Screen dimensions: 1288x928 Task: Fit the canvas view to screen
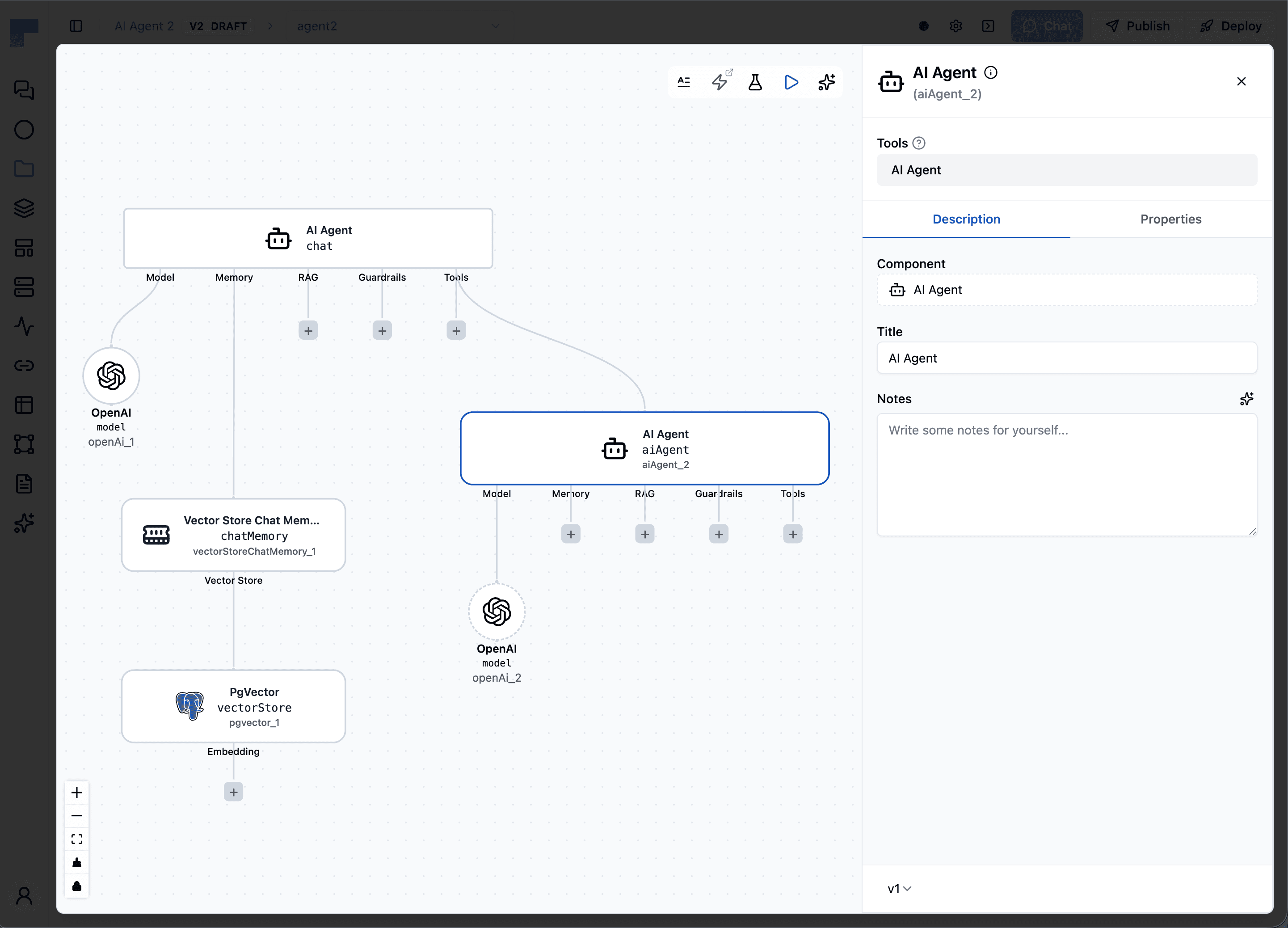[x=77, y=839]
